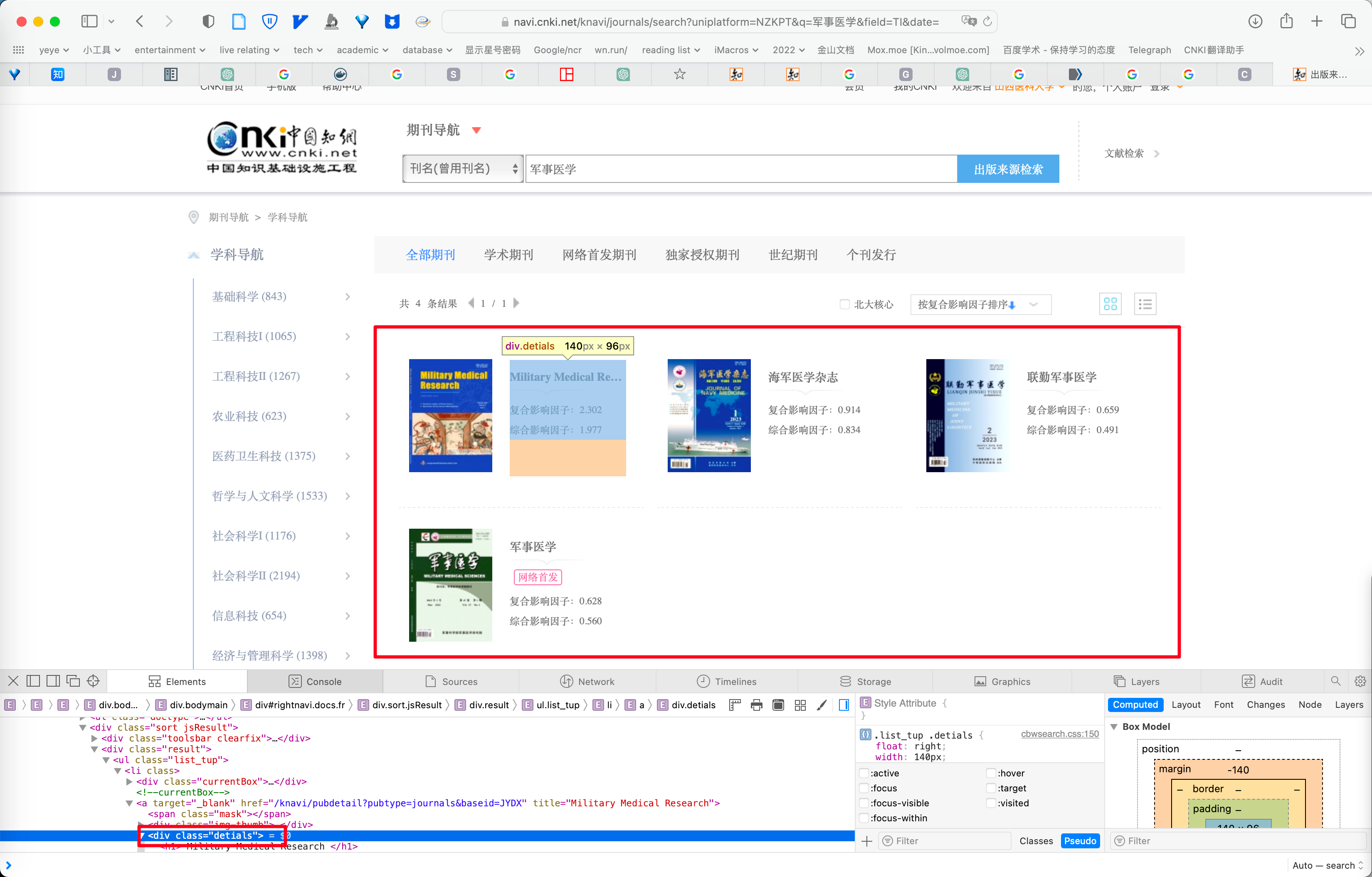The image size is (1372, 877).
Task: Open the 按复合影响因子排序 sort dropdown
Action: [980, 304]
